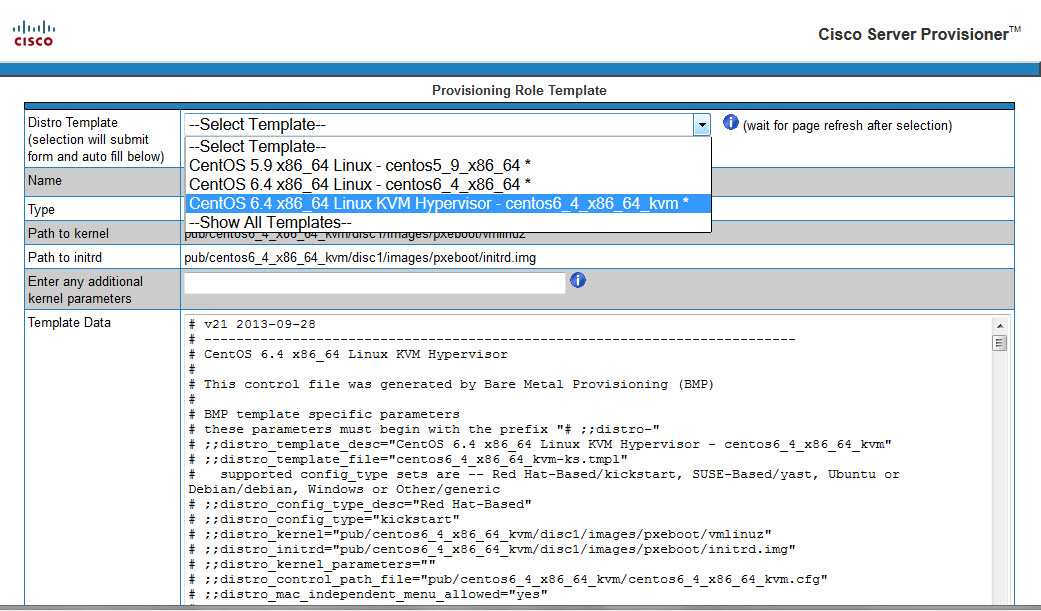Click info icon next to kernel parameters field

pyautogui.click(x=578, y=280)
